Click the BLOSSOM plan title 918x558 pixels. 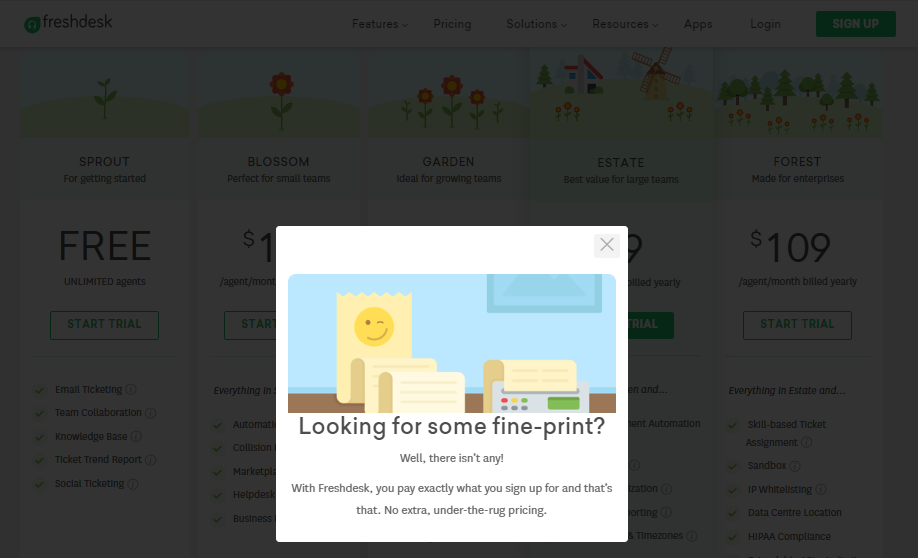click(x=278, y=162)
